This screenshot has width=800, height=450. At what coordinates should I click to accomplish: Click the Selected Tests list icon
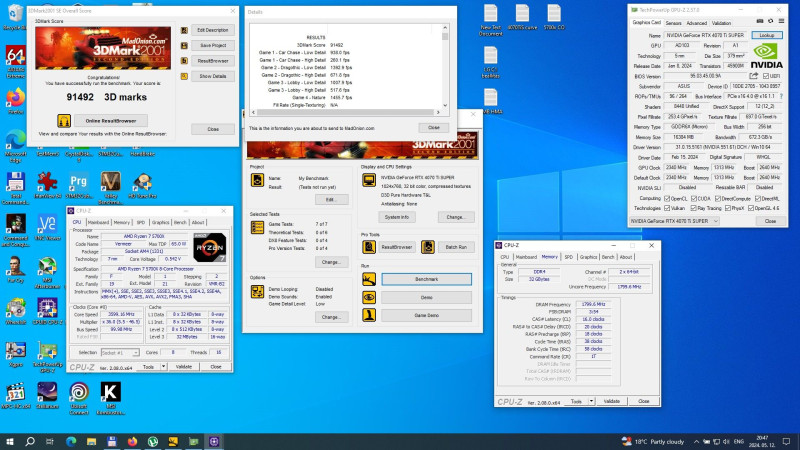coord(257,228)
